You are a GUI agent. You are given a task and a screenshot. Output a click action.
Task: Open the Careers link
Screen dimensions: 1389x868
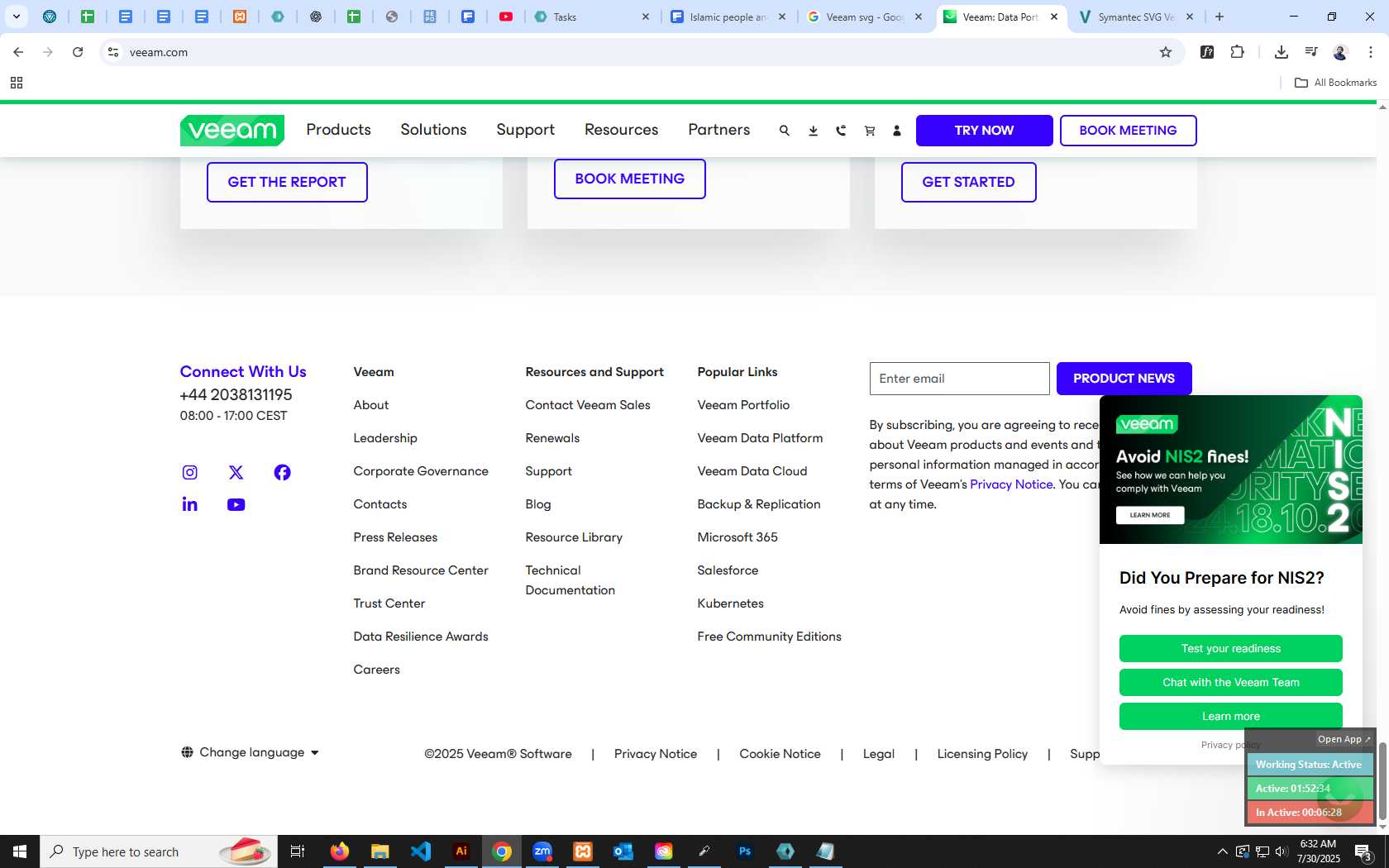(376, 670)
